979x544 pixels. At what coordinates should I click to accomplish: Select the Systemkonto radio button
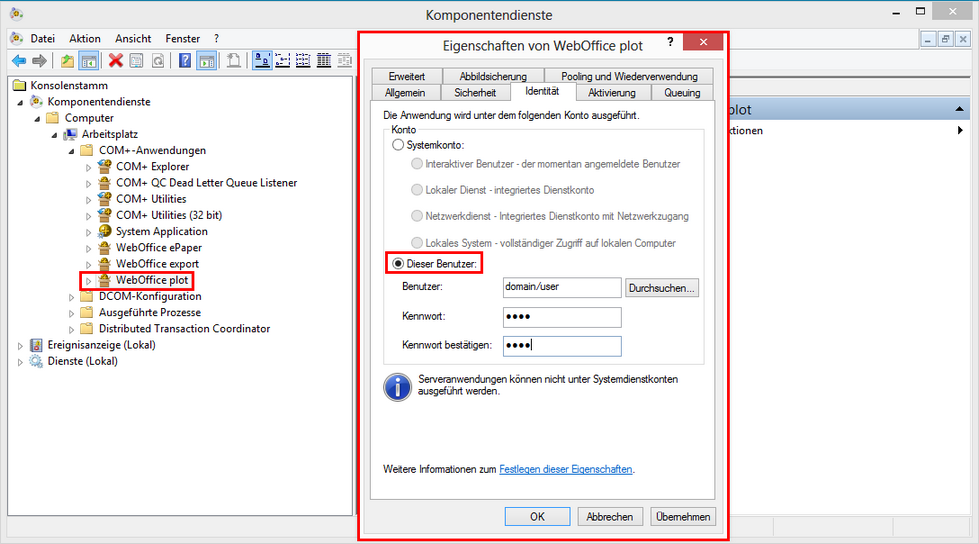click(x=398, y=145)
